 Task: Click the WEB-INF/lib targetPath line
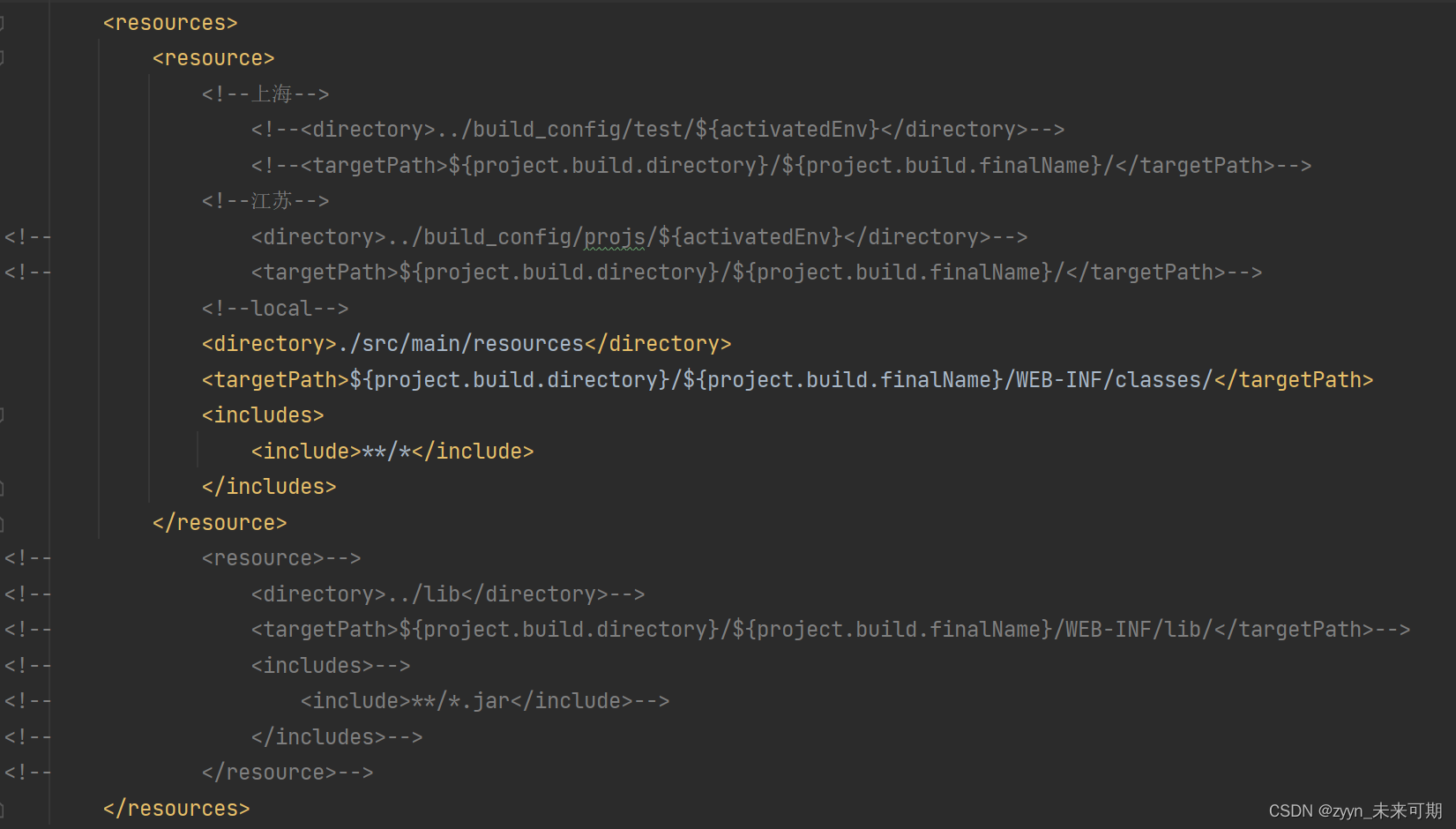(831, 630)
